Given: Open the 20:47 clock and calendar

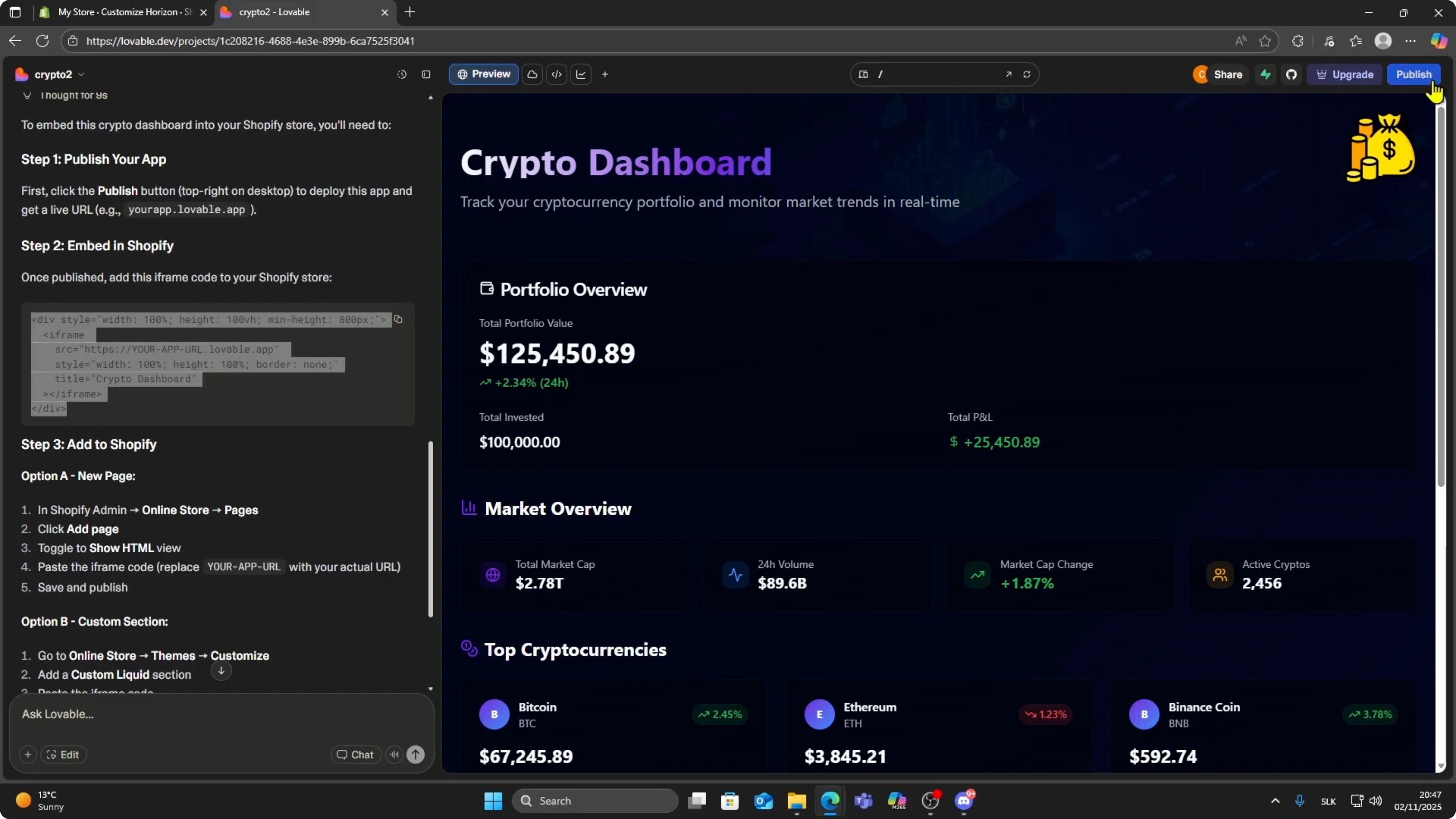Looking at the screenshot, I should (1418, 801).
